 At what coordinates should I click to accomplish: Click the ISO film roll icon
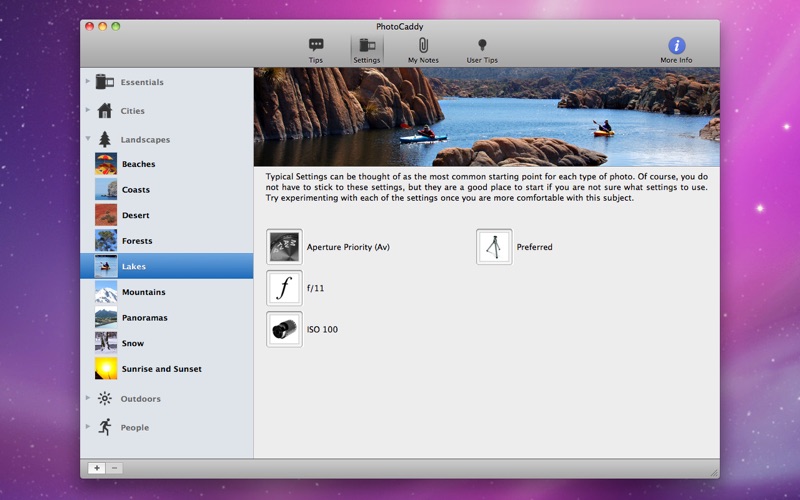284,329
